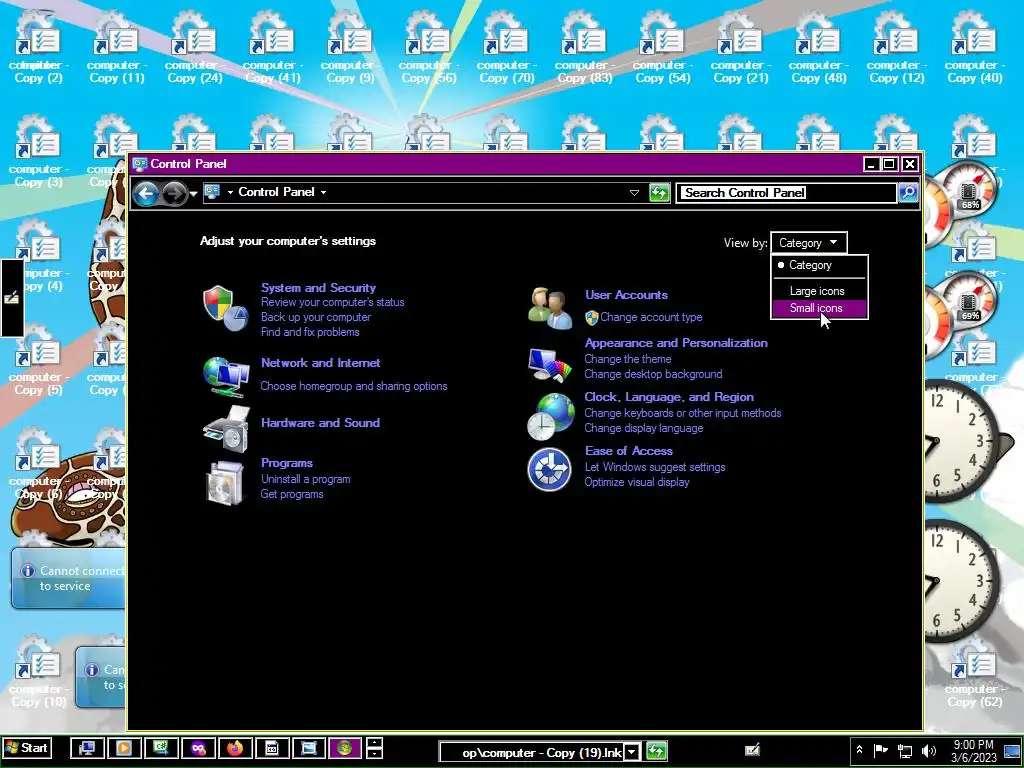This screenshot has height=768, width=1024.
Task: Open the Hardware and Sound category
Action: 320,423
